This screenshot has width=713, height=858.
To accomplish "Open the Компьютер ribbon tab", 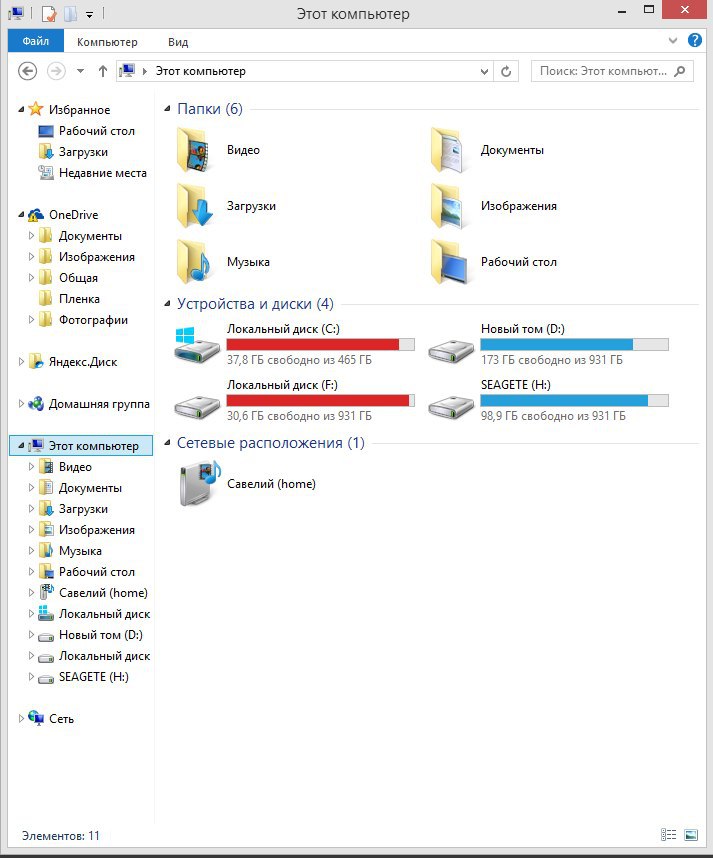I will (107, 42).
